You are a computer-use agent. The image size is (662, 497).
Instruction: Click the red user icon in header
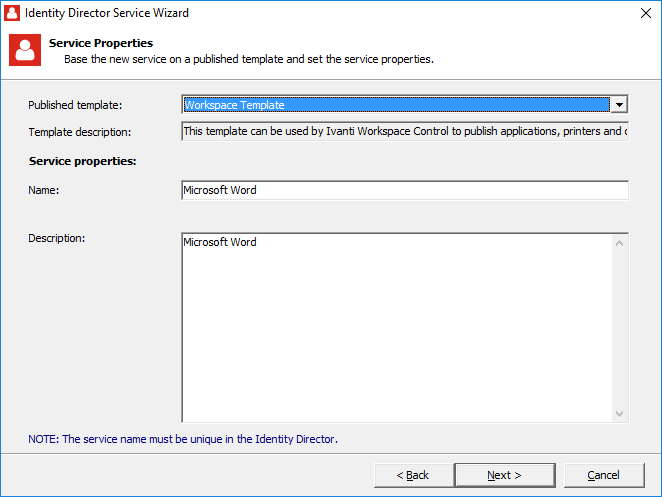(x=24, y=50)
